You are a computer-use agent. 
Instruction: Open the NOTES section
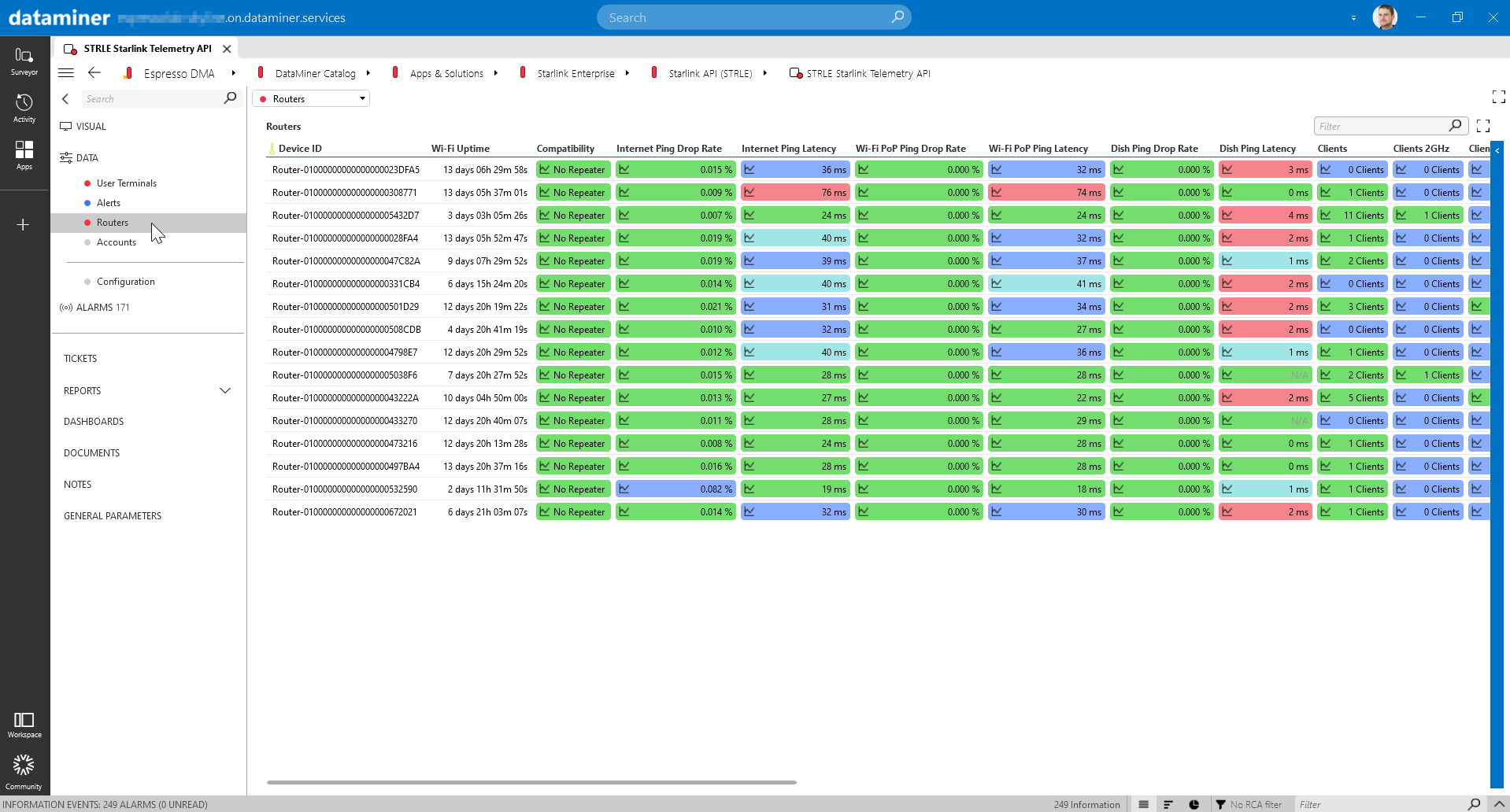coord(78,485)
